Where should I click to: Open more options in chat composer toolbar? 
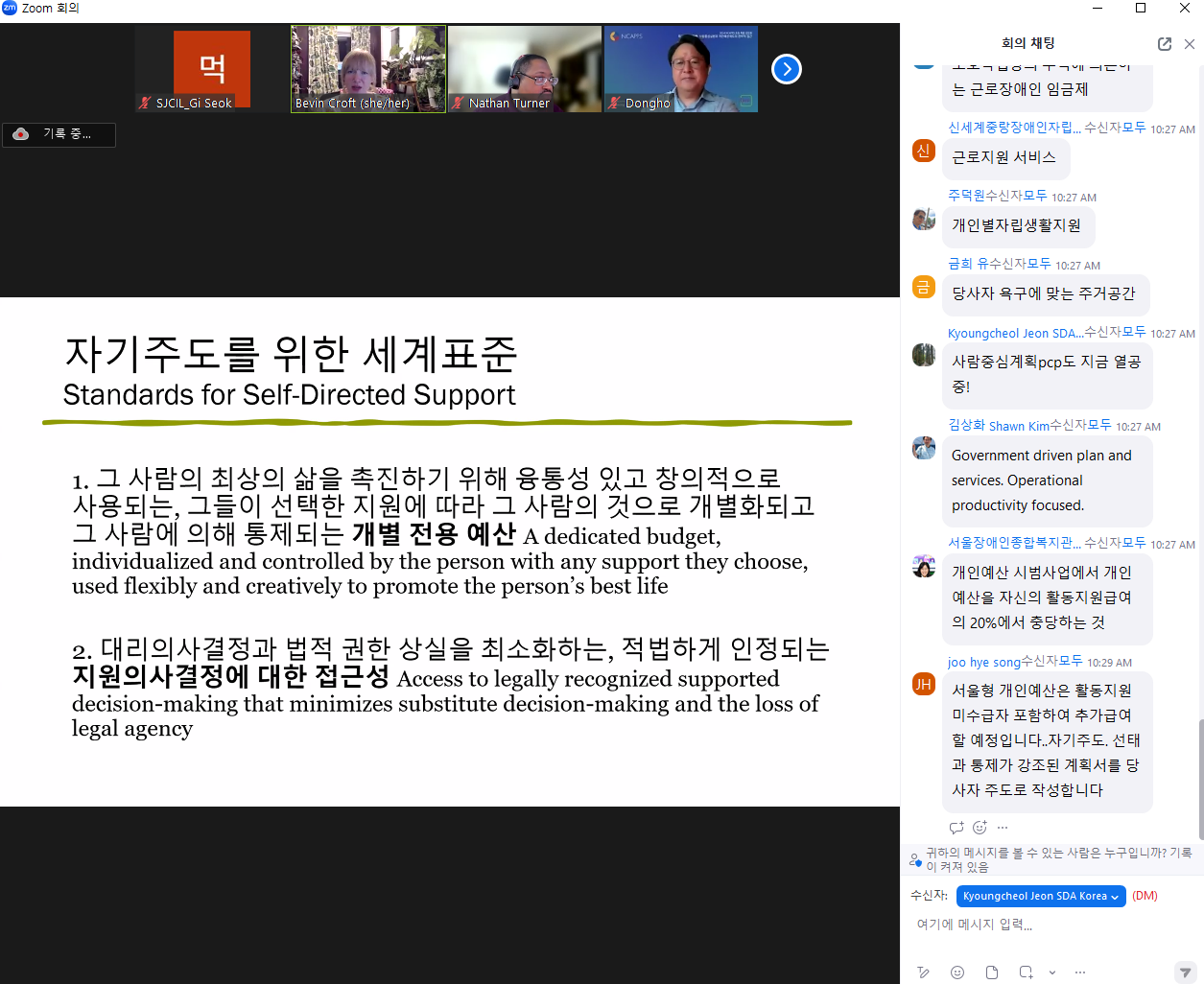click(x=1080, y=972)
